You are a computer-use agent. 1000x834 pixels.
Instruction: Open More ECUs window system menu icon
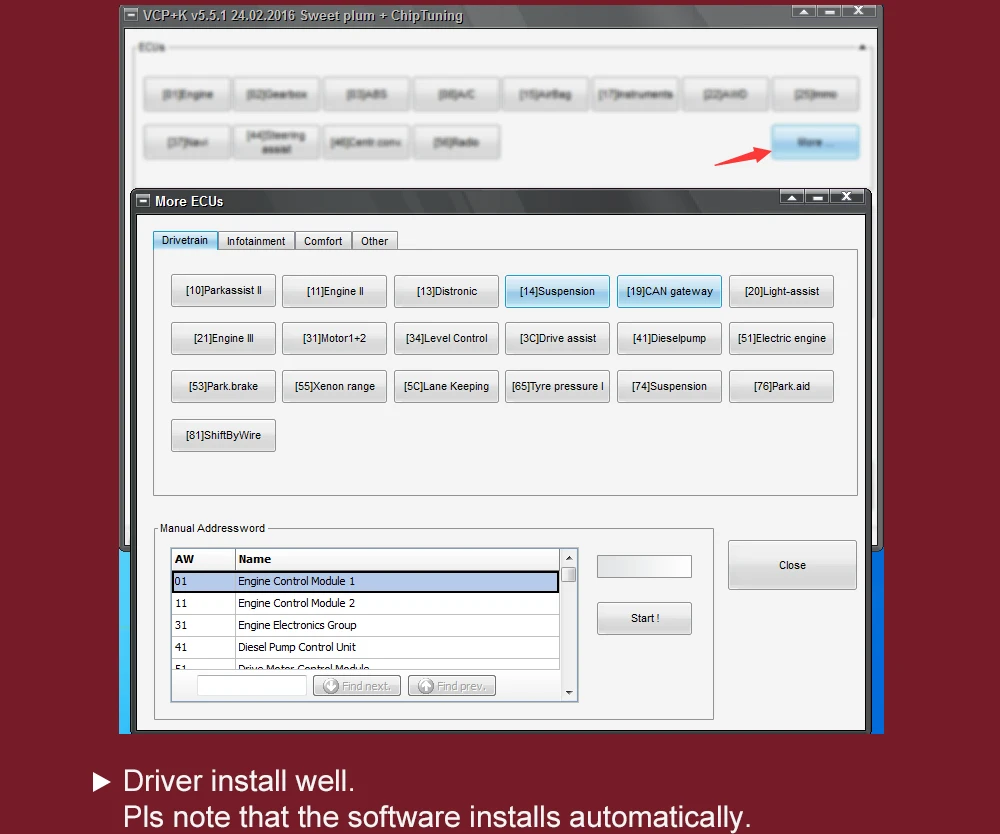143,200
